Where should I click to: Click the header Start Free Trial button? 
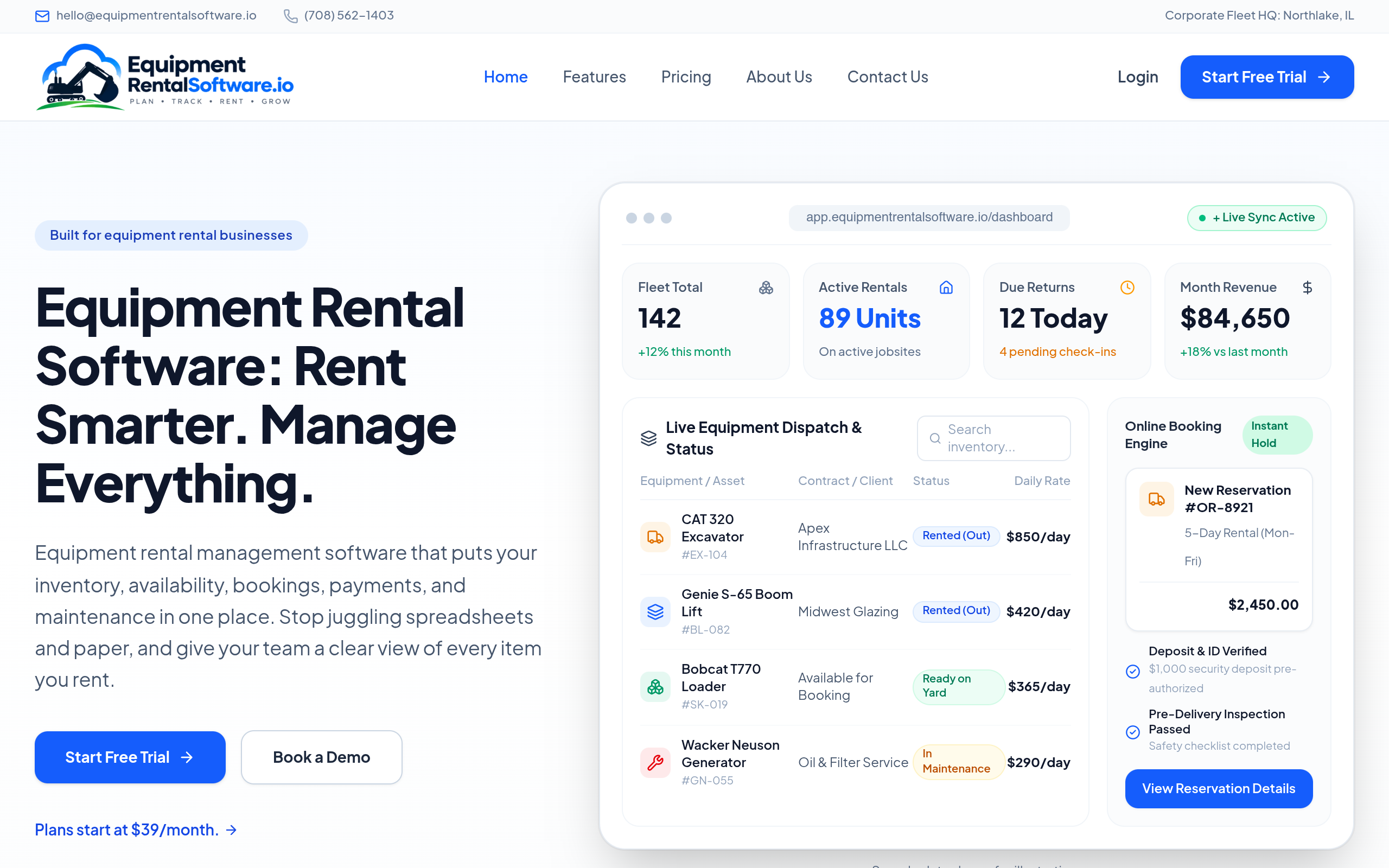click(1267, 77)
